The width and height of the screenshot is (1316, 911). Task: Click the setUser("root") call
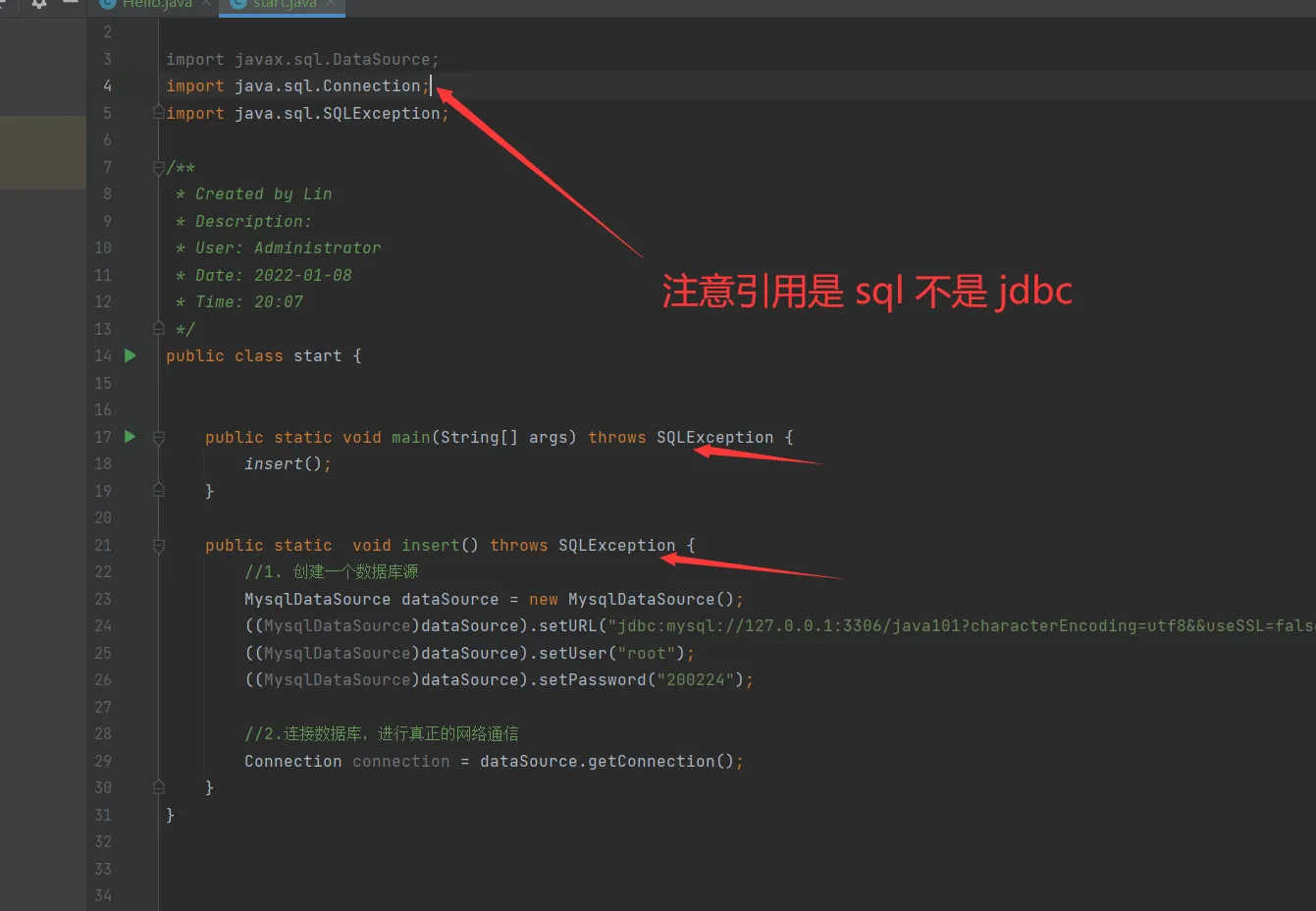[x=612, y=654]
